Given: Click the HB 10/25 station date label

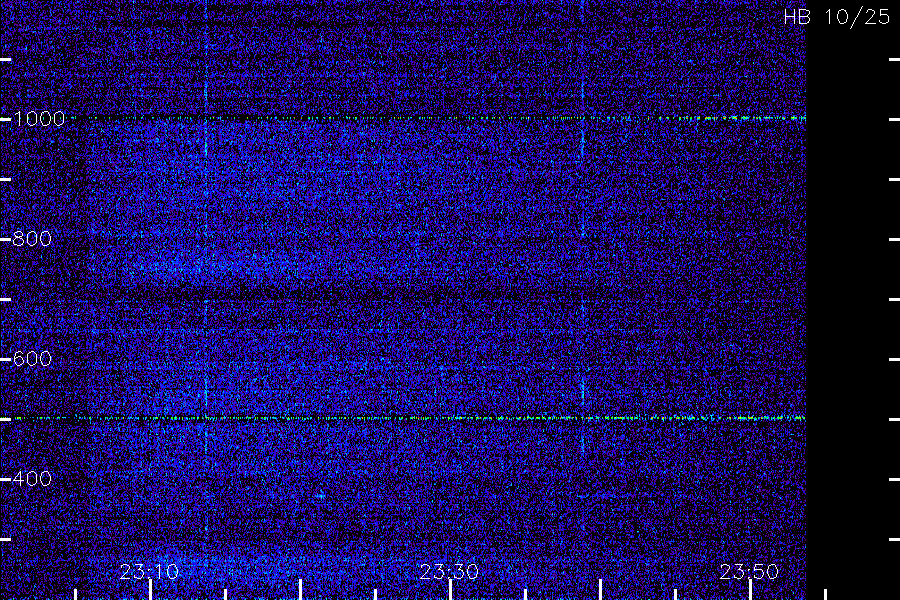Looking at the screenshot, I should pyautogui.click(x=837, y=17).
